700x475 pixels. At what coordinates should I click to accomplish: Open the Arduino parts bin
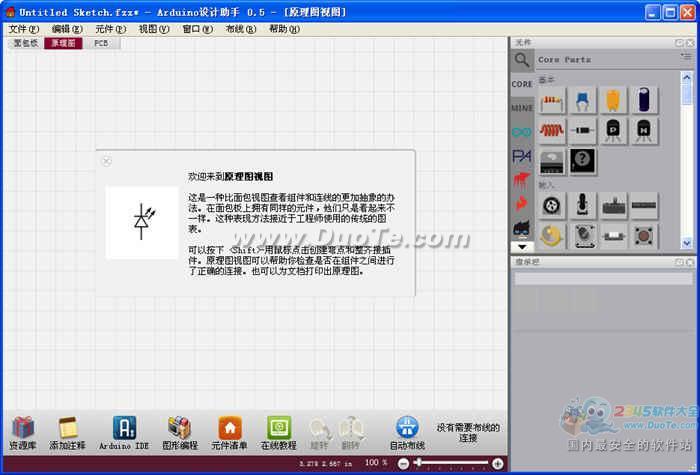(521, 132)
